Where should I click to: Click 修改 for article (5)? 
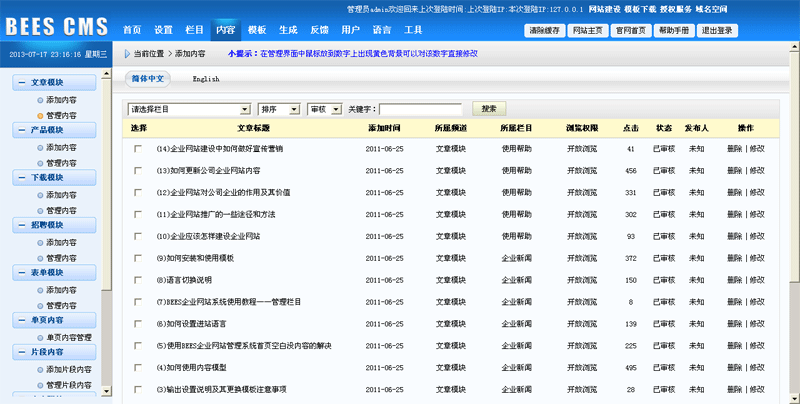pyautogui.click(x=757, y=346)
